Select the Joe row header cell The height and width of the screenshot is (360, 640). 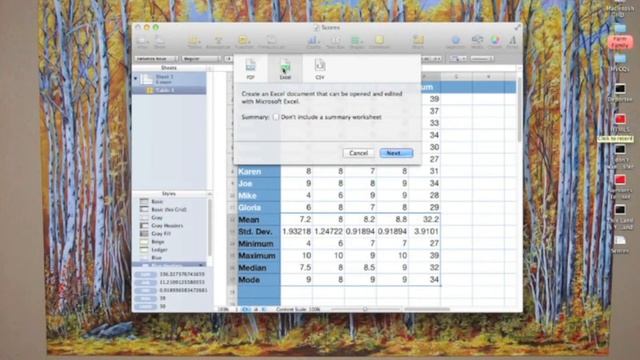pyautogui.click(x=259, y=184)
